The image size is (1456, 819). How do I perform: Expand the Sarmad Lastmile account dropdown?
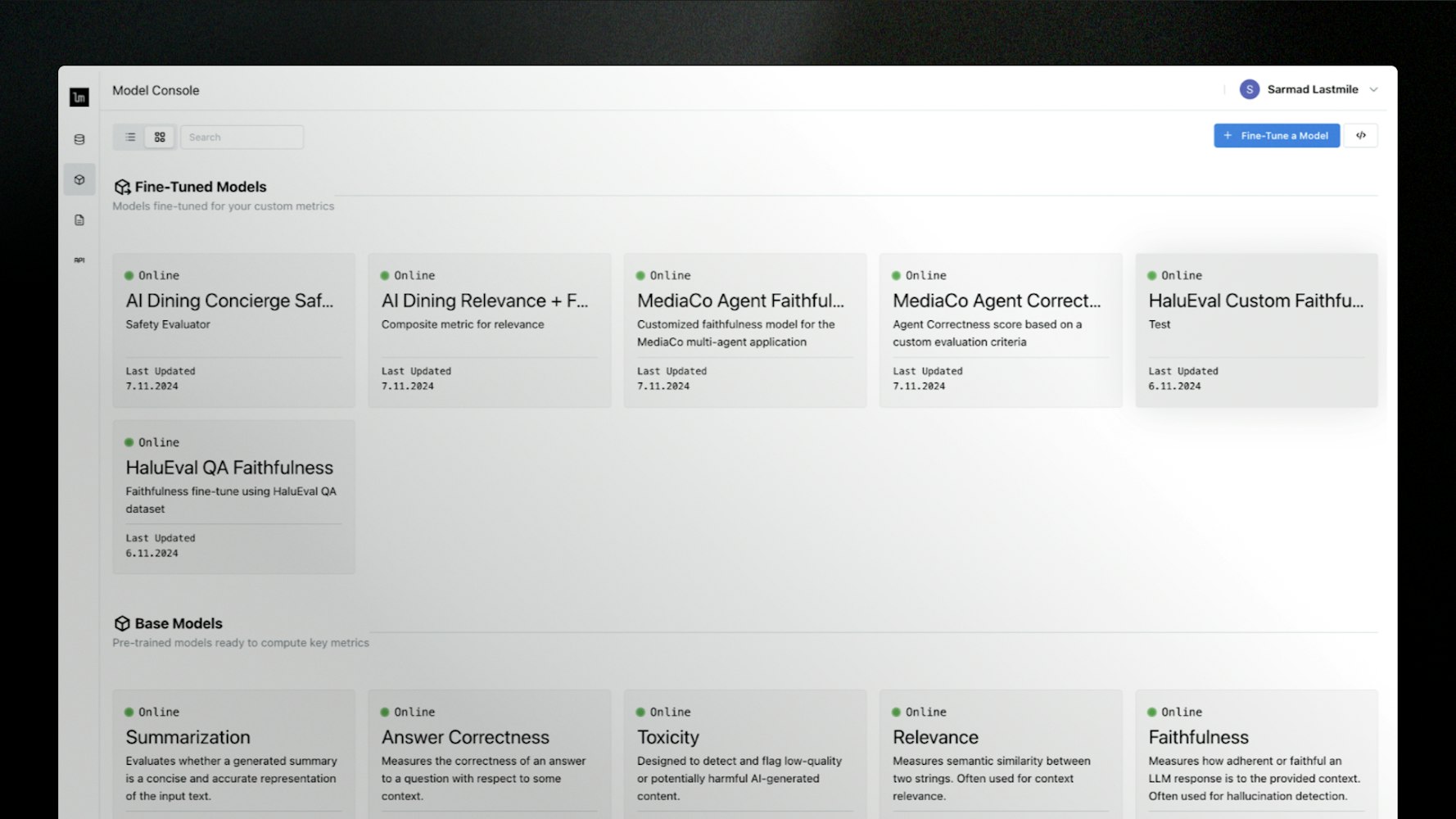1374,89
